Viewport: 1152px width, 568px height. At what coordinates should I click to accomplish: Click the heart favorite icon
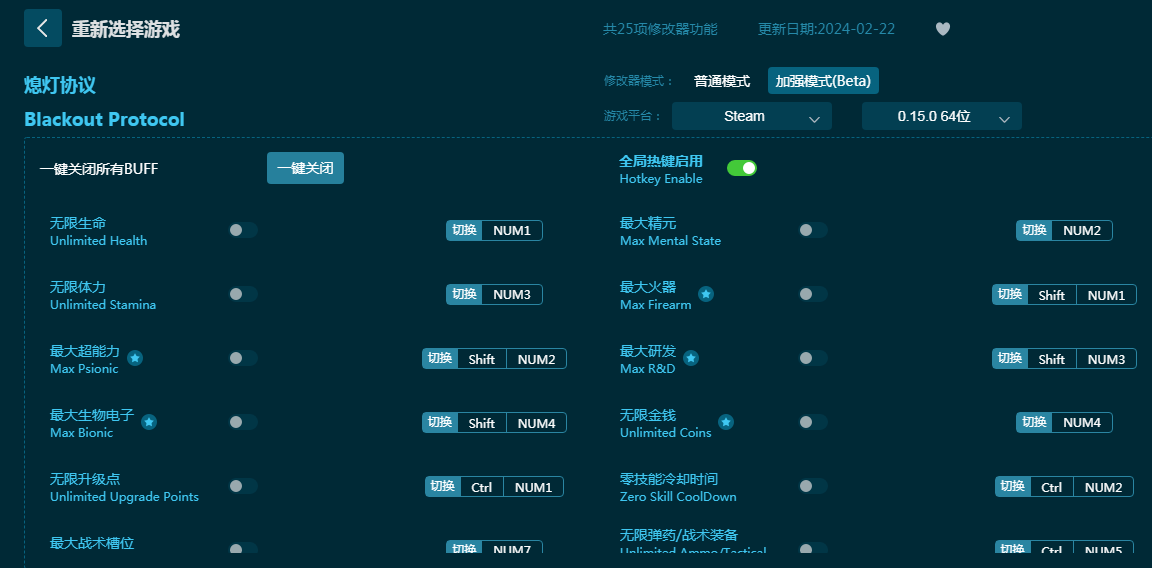tap(943, 29)
